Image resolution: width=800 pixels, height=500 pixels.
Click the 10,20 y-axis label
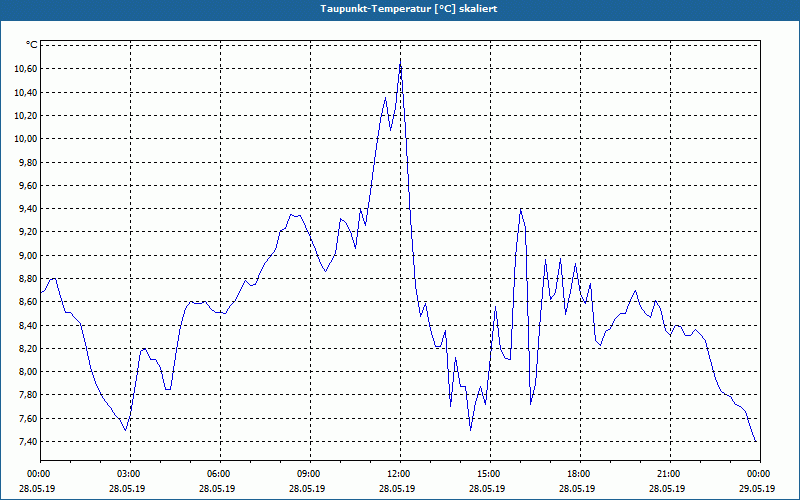click(x=27, y=115)
